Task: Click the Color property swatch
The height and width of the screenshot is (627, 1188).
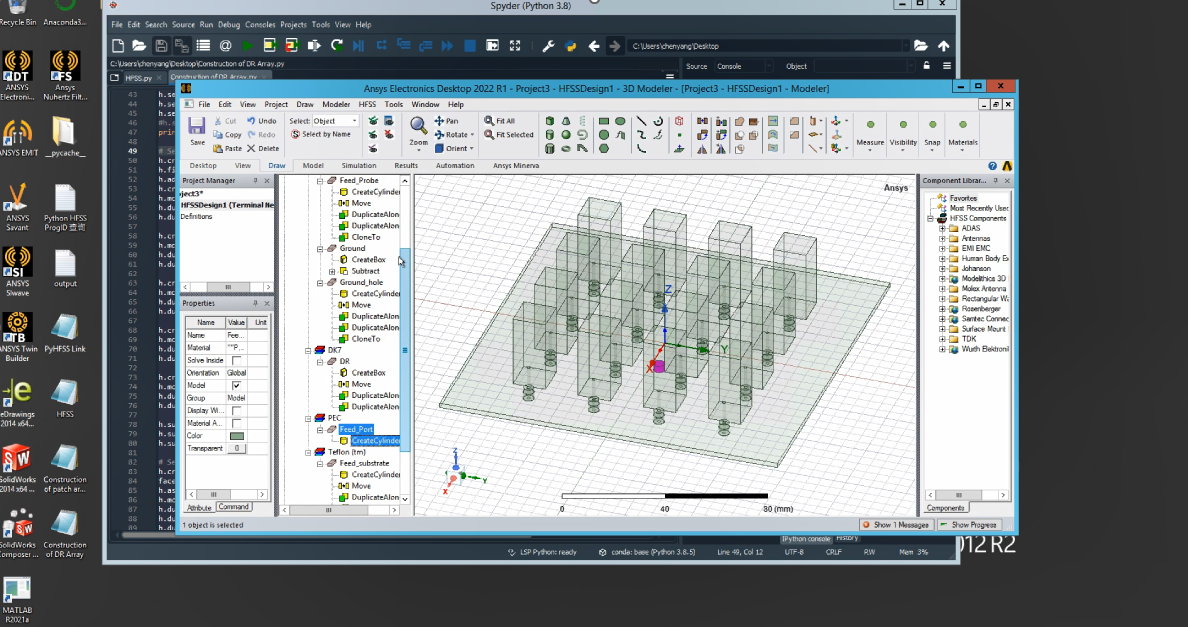Action: (x=237, y=436)
